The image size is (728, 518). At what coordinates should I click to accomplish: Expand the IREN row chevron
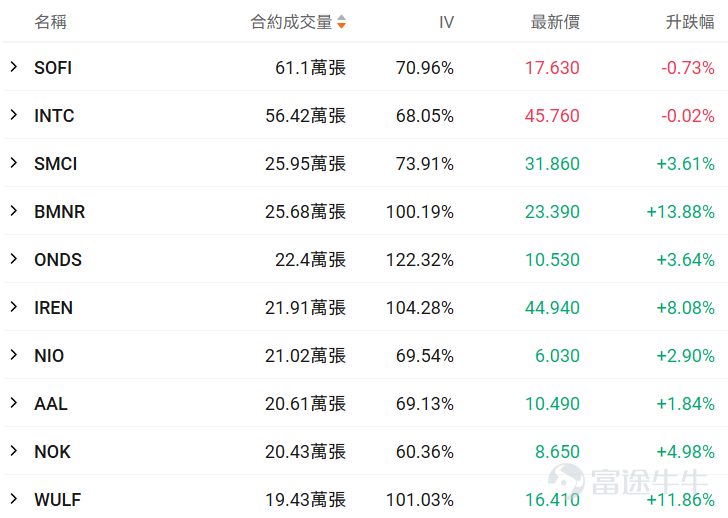[14, 307]
